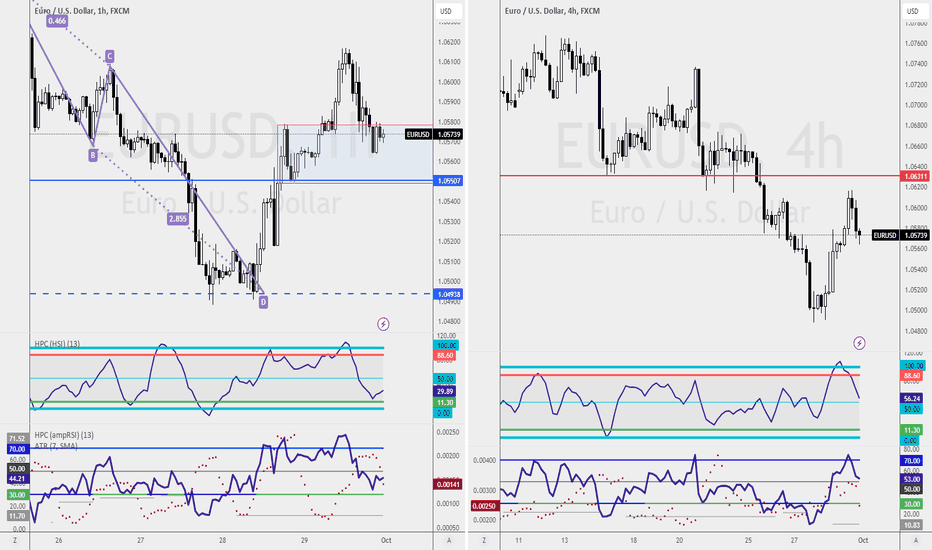This screenshot has height=550, width=932.
Task: Select ABCD pattern point C label
Action: (109, 56)
